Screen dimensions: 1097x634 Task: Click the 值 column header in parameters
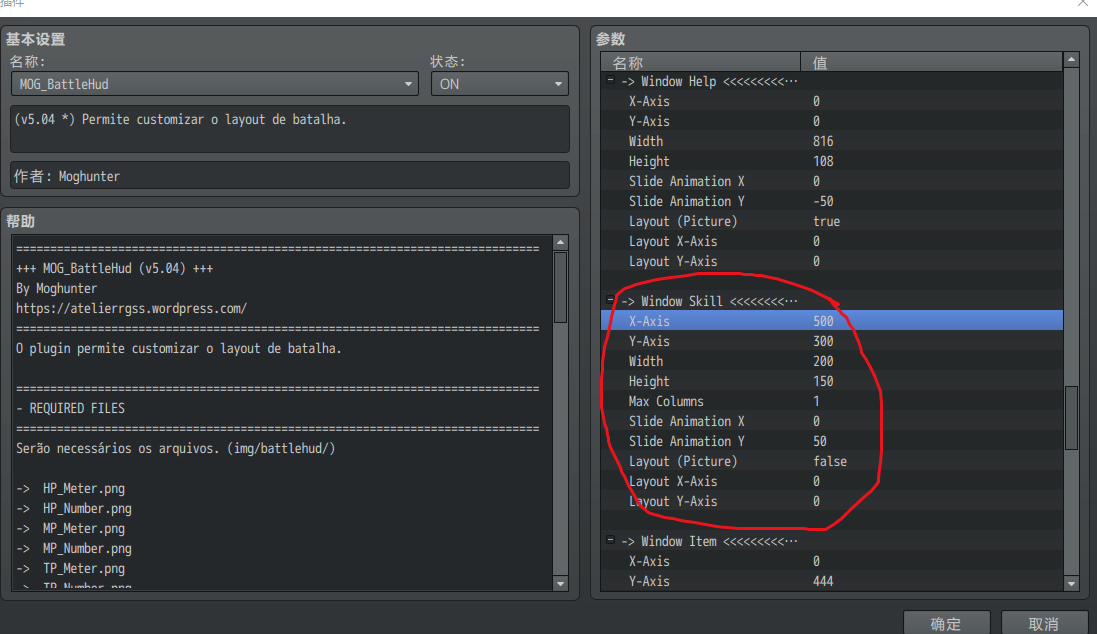point(931,62)
